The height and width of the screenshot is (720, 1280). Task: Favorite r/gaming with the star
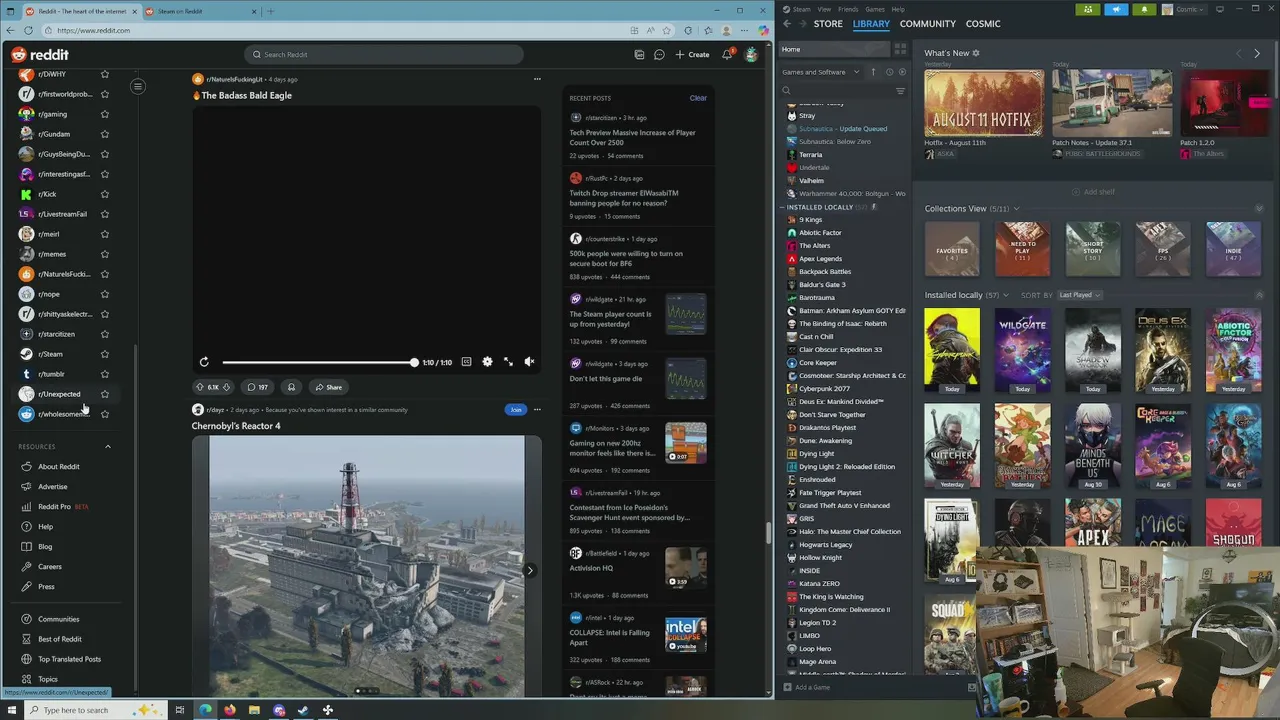104,114
